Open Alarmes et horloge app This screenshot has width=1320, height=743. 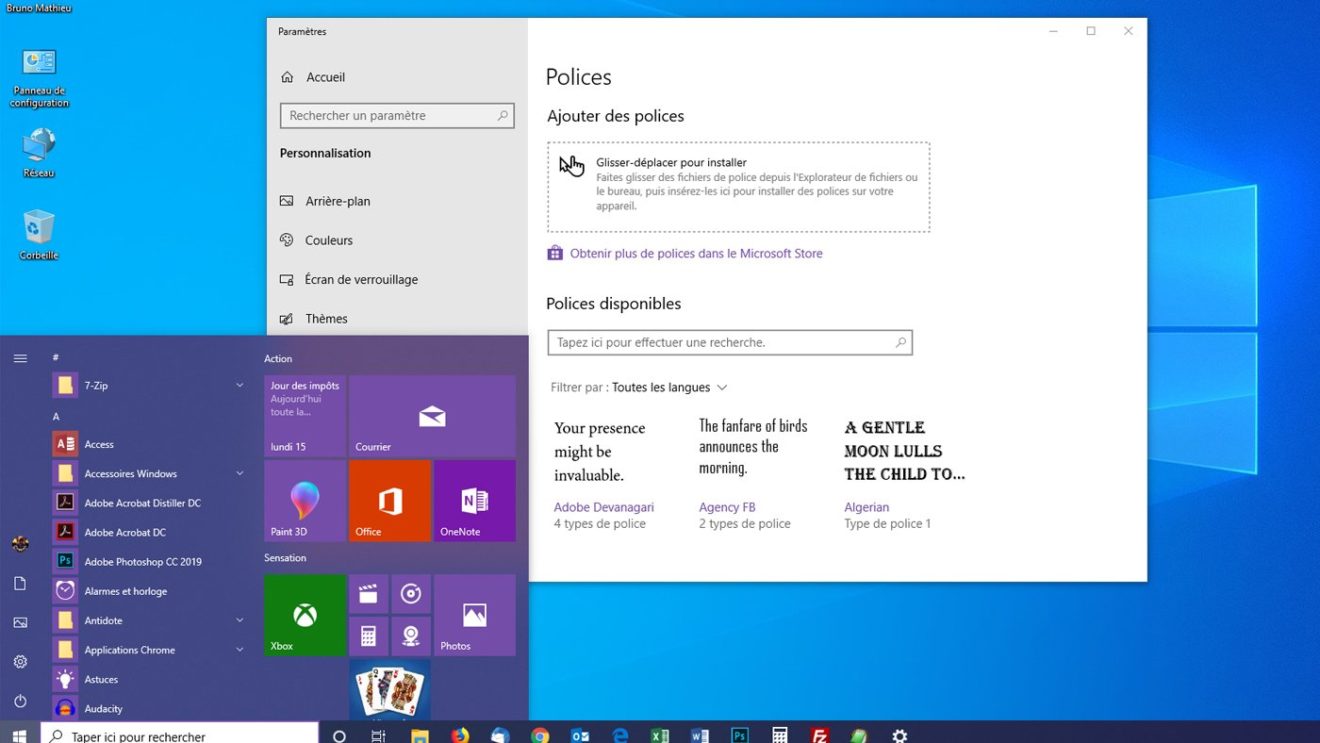150,591
